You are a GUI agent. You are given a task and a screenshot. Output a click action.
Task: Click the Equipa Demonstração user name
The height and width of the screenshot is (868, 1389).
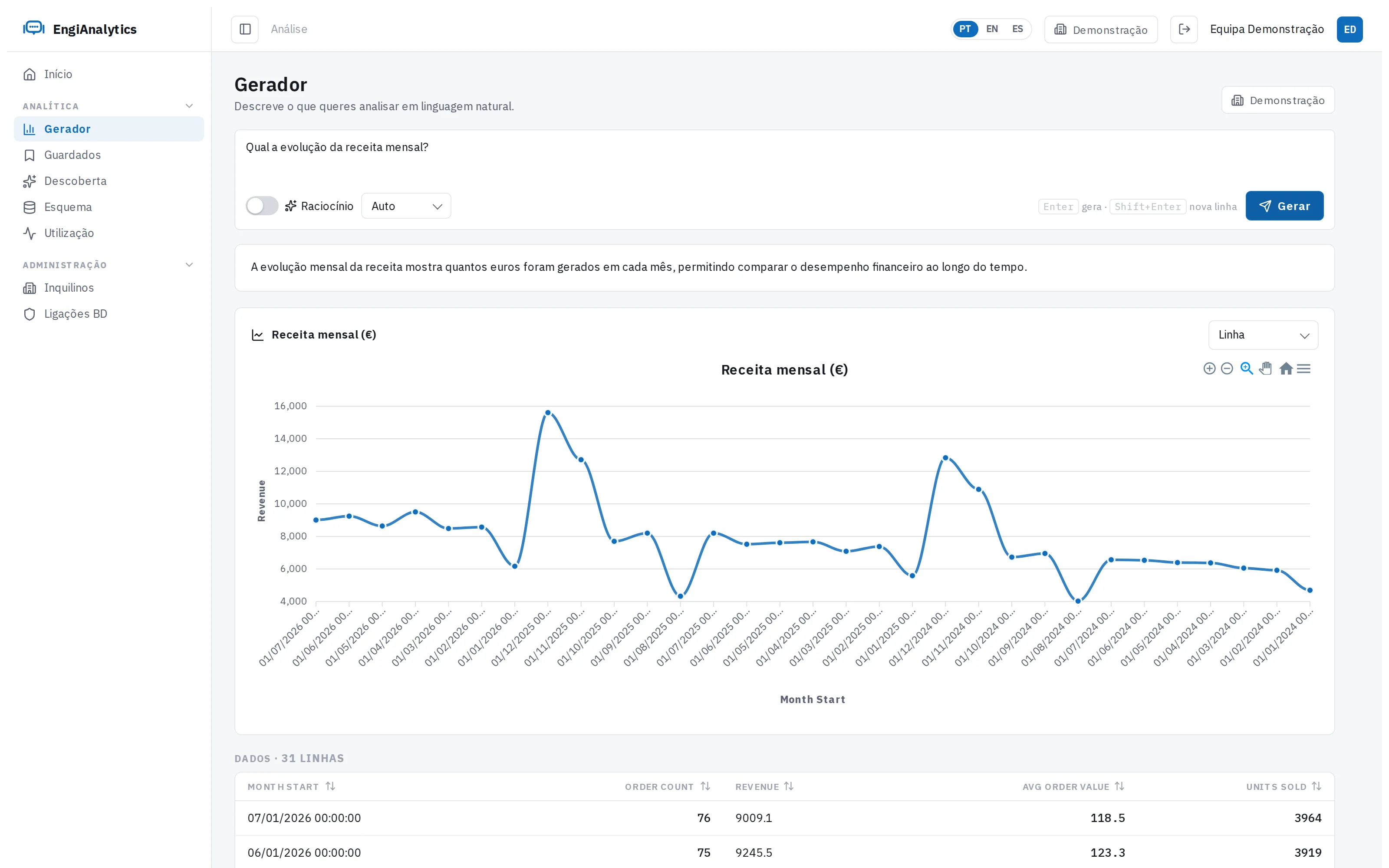click(x=1267, y=29)
